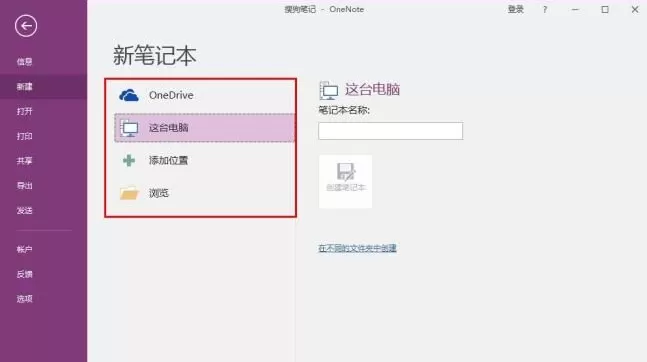Open the 反馈 menu item
Image resolution: width=647 pixels, height=362 pixels.
click(x=24, y=274)
